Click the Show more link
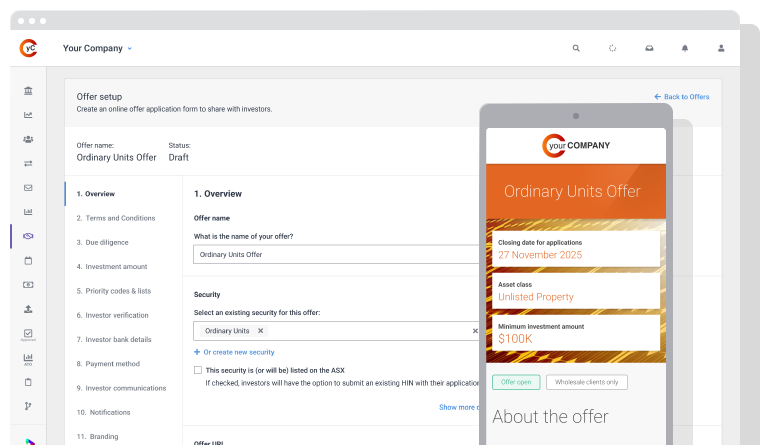Viewport: 770px width, 445px height. coord(458,407)
